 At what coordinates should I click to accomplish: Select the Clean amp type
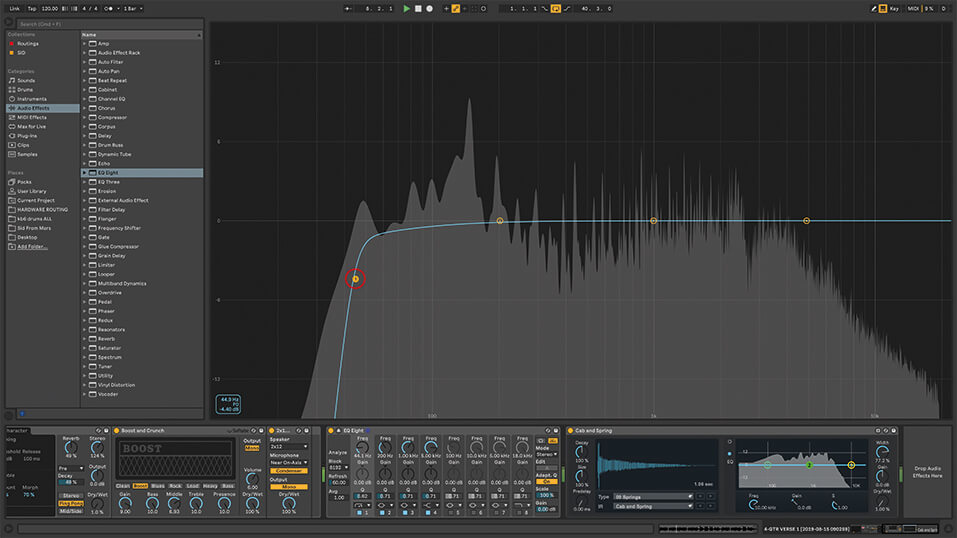click(x=123, y=486)
